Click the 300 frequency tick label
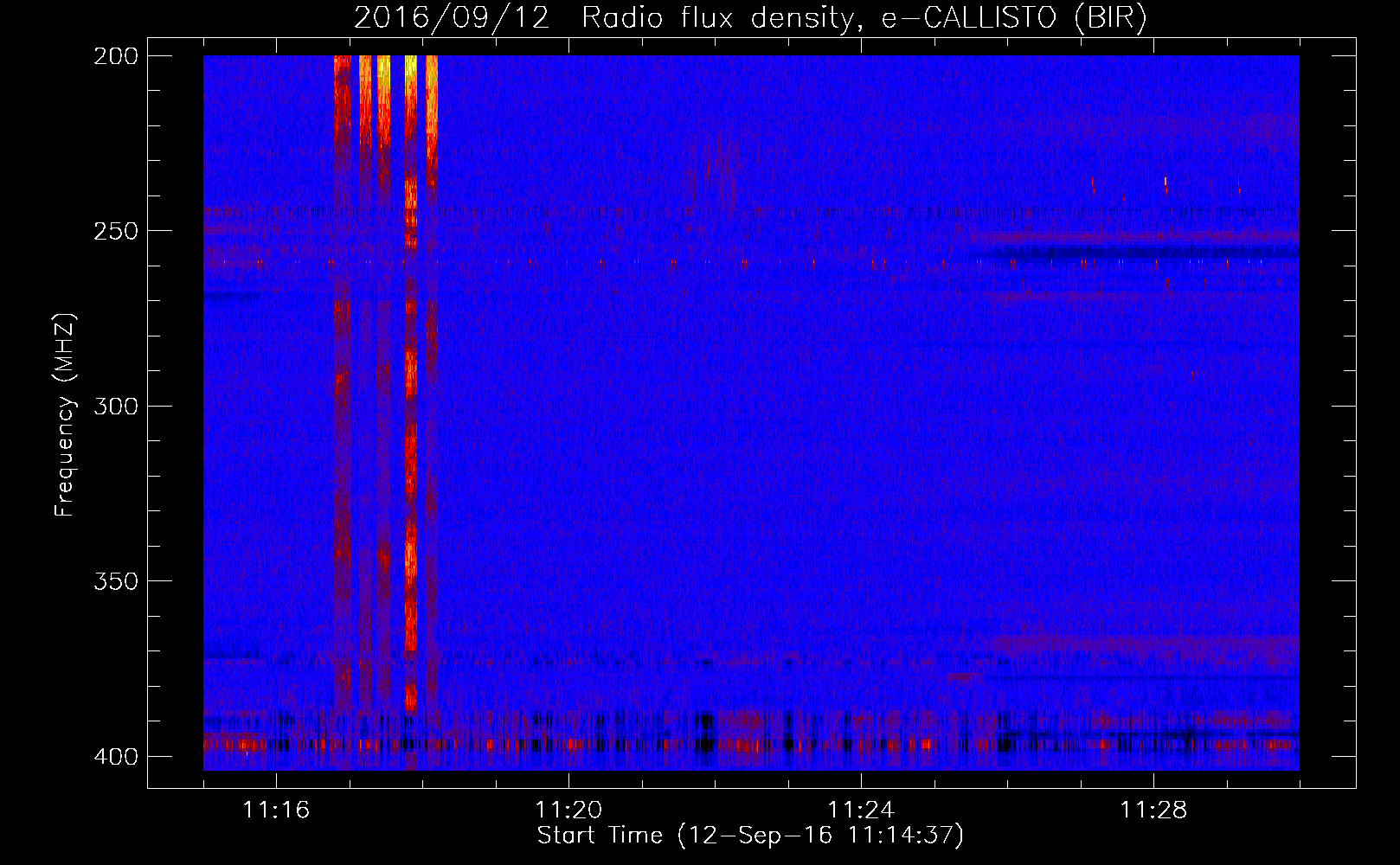The height and width of the screenshot is (865, 1400). tap(115, 406)
